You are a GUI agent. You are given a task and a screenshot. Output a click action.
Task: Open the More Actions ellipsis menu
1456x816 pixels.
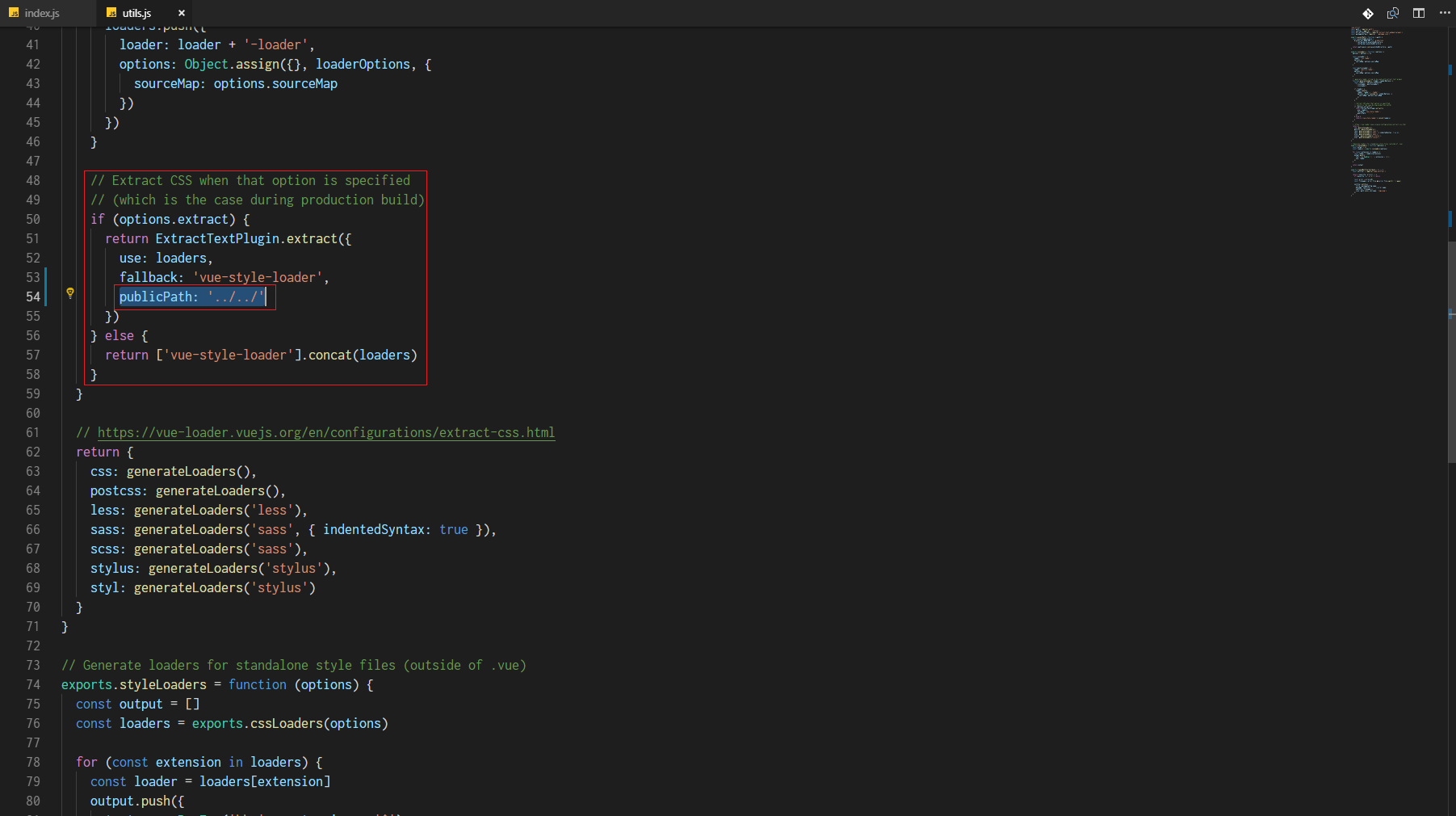point(1445,13)
